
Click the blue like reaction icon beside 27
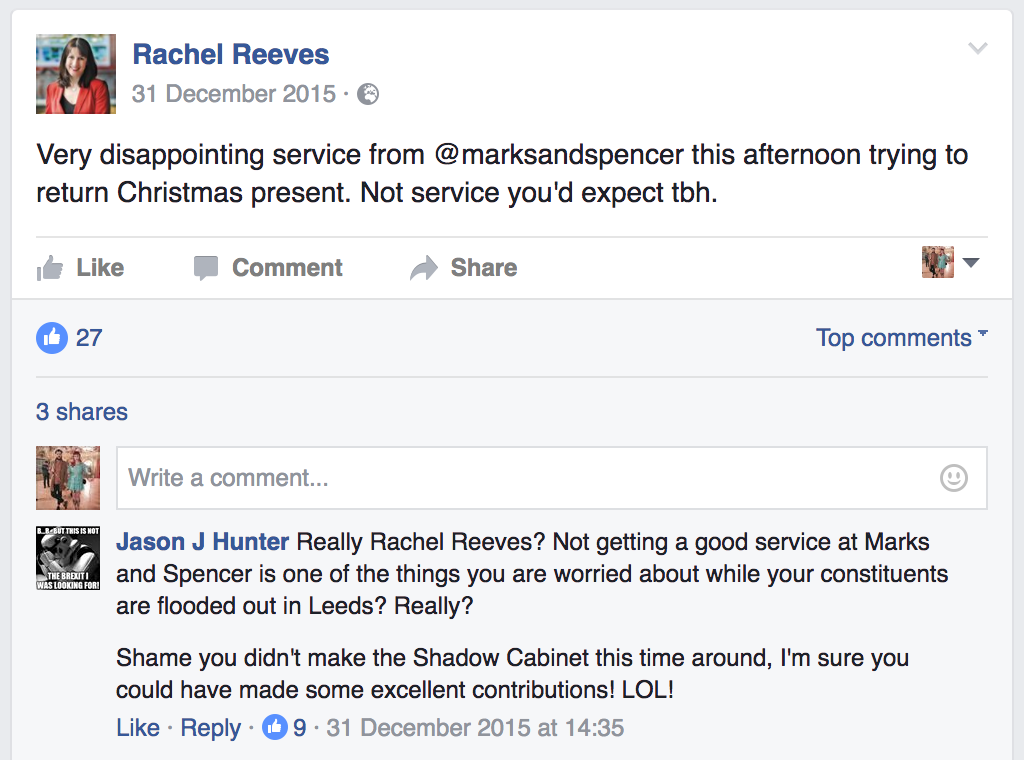[52, 338]
